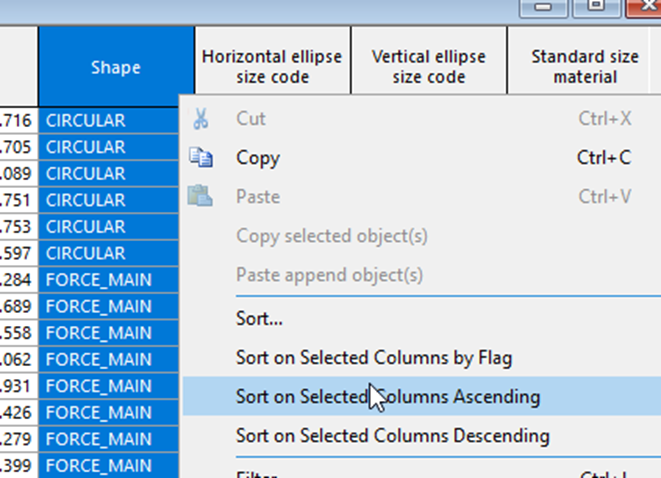Viewport: 661px width, 478px height.
Task: Click the FORCE_MAIN cell beside .558
Action: pos(108,333)
